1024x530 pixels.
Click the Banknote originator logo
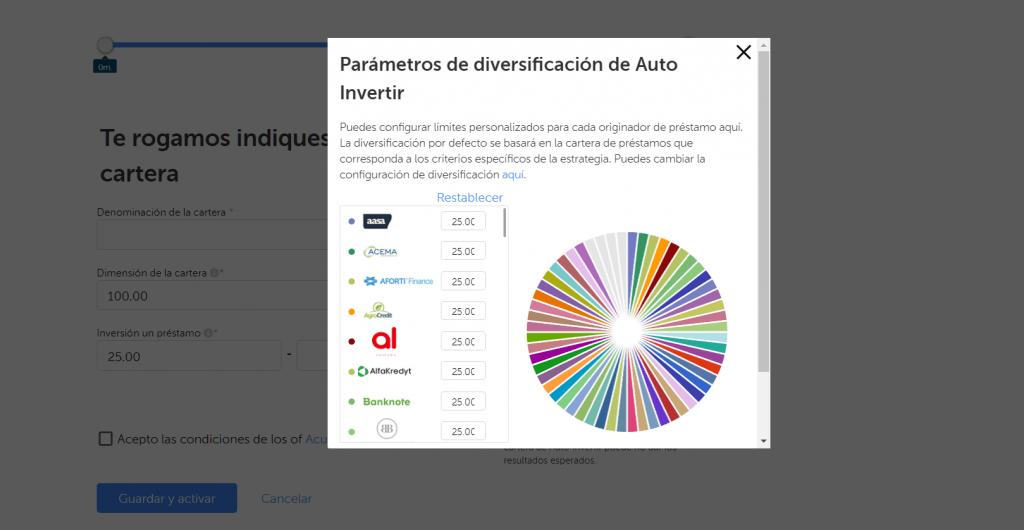pos(387,401)
